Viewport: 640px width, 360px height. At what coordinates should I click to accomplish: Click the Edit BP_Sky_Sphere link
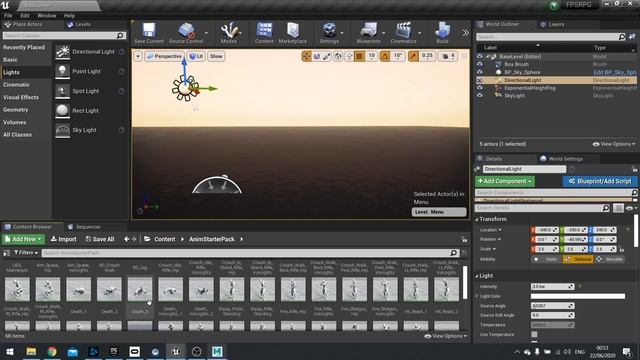pyautogui.click(x=615, y=72)
